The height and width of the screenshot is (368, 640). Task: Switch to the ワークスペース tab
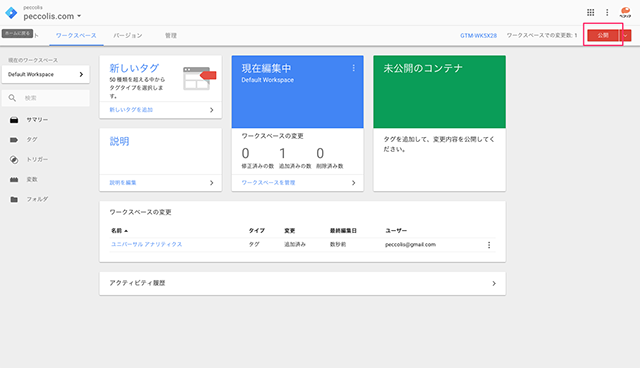[76, 35]
